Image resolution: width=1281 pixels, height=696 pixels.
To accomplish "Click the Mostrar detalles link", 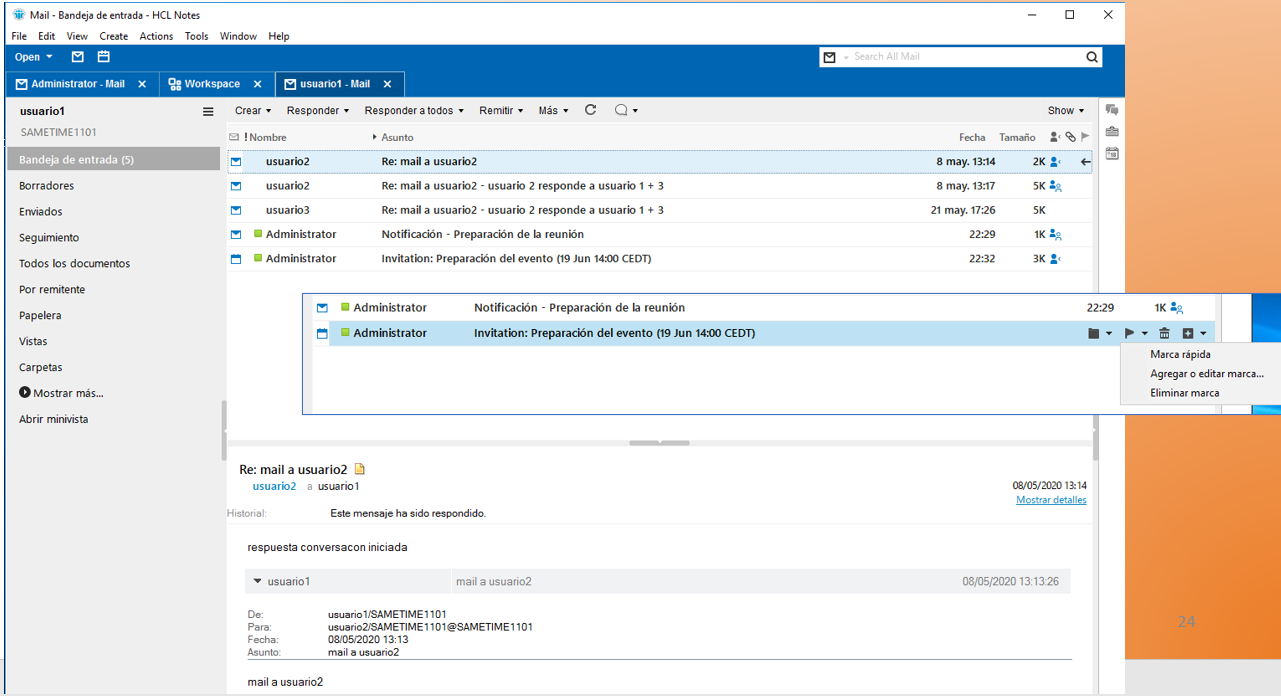I will click(1051, 500).
